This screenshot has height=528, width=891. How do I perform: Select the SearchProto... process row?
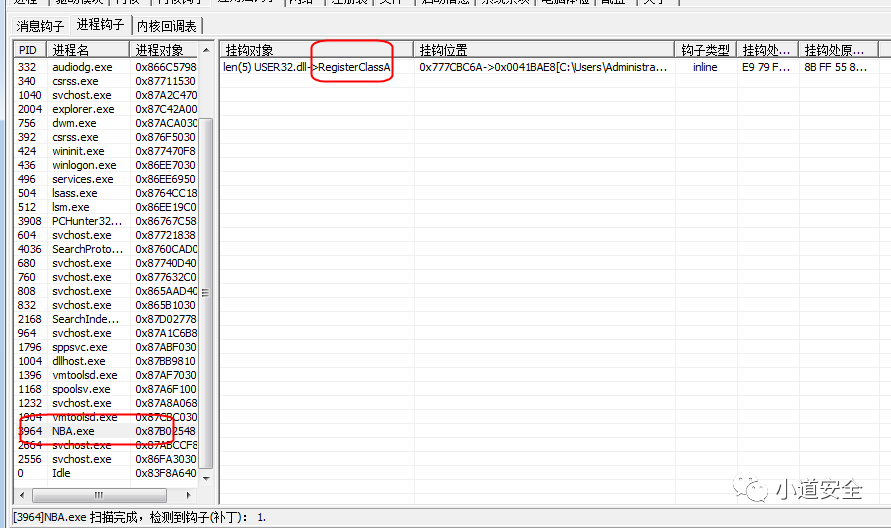(x=106, y=249)
